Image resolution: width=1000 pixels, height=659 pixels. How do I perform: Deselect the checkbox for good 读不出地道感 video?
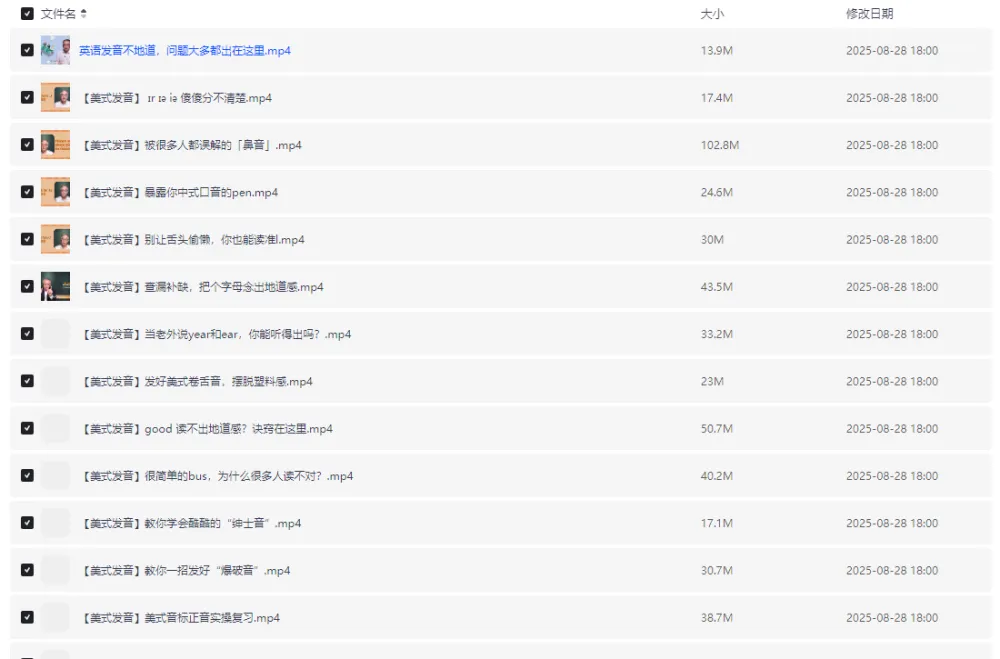(x=27, y=428)
